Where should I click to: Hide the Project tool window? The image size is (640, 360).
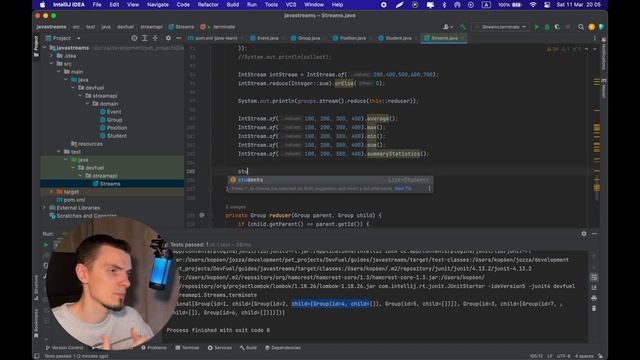(x=179, y=38)
